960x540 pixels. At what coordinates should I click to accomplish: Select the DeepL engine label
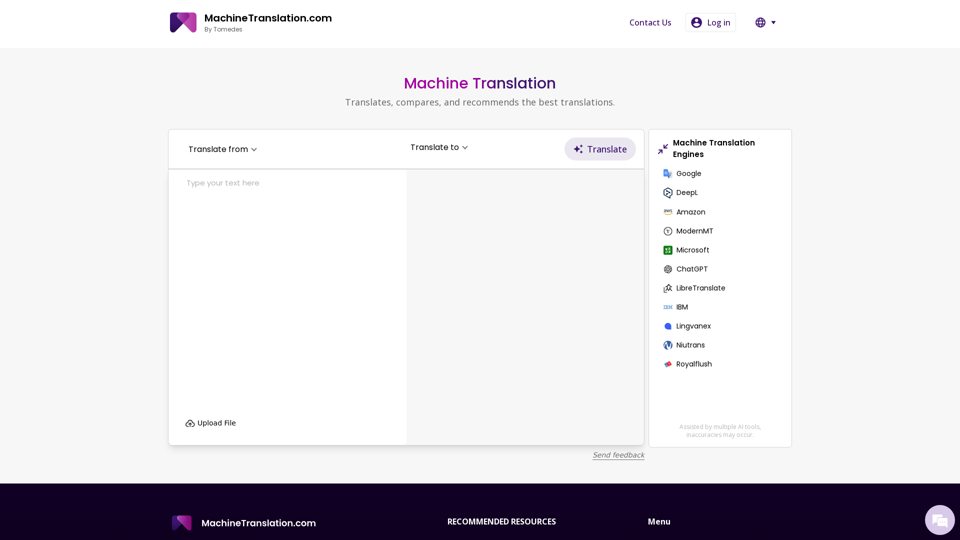point(687,193)
